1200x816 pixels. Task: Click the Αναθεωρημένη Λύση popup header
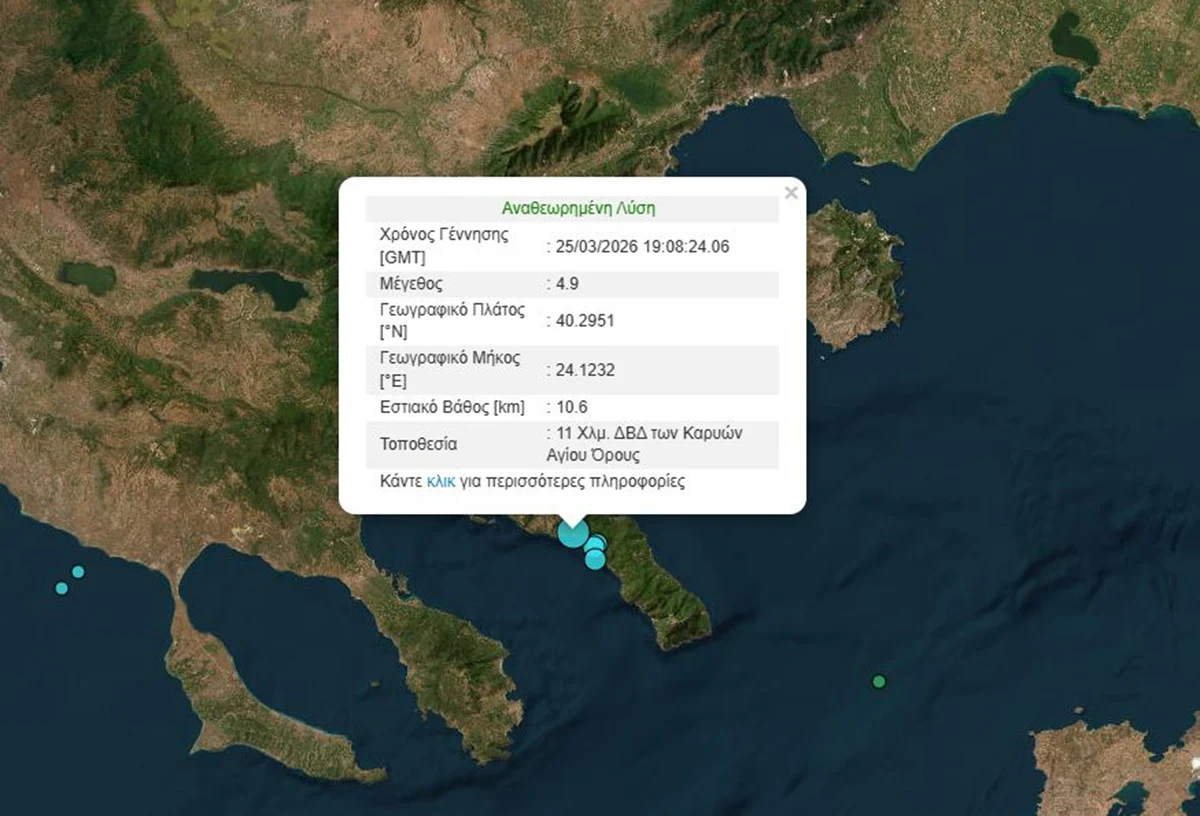[x=578, y=209]
